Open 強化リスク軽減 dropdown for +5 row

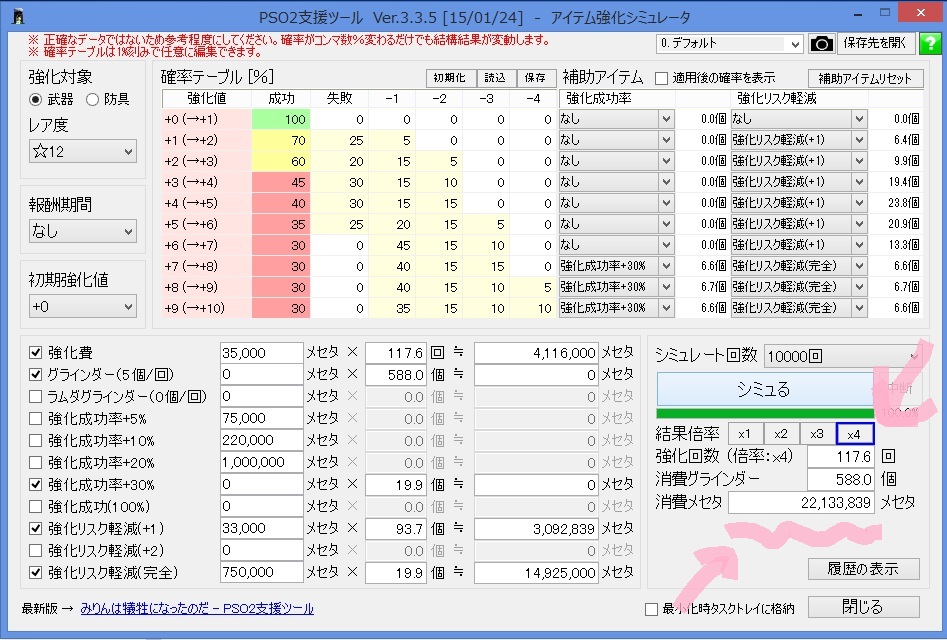point(799,224)
